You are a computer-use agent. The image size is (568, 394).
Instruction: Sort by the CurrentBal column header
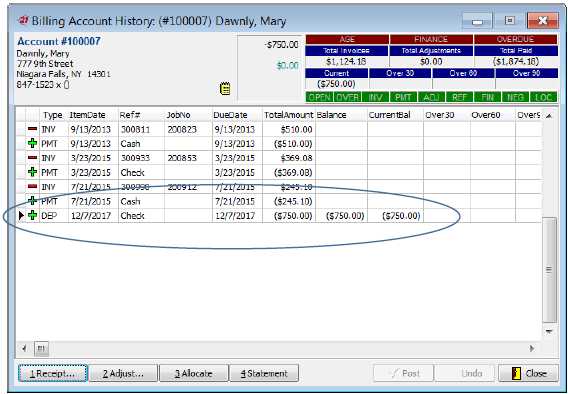click(x=395, y=115)
